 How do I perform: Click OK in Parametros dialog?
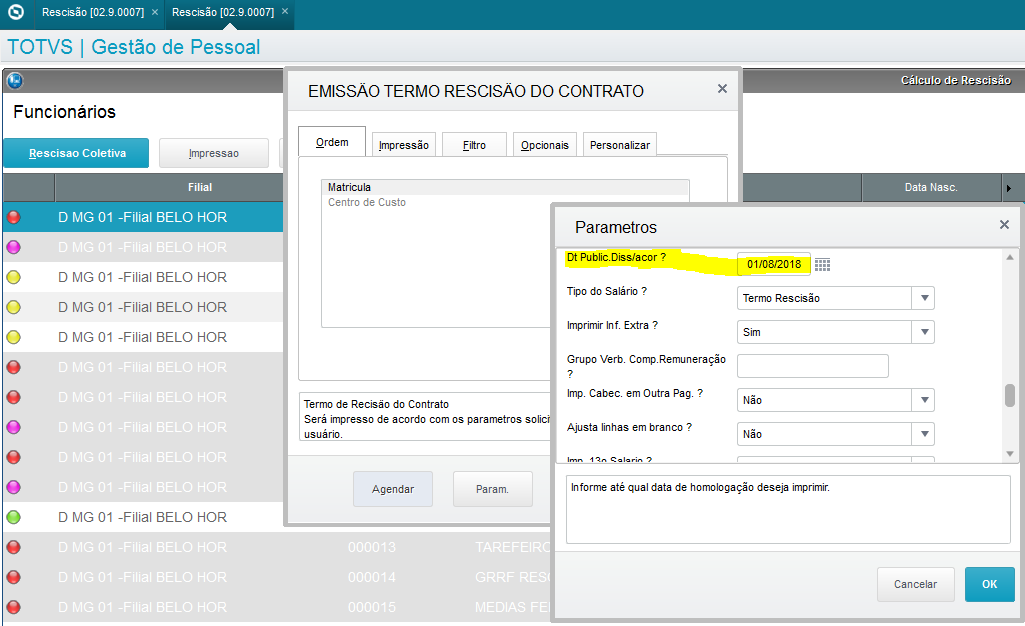point(990,584)
